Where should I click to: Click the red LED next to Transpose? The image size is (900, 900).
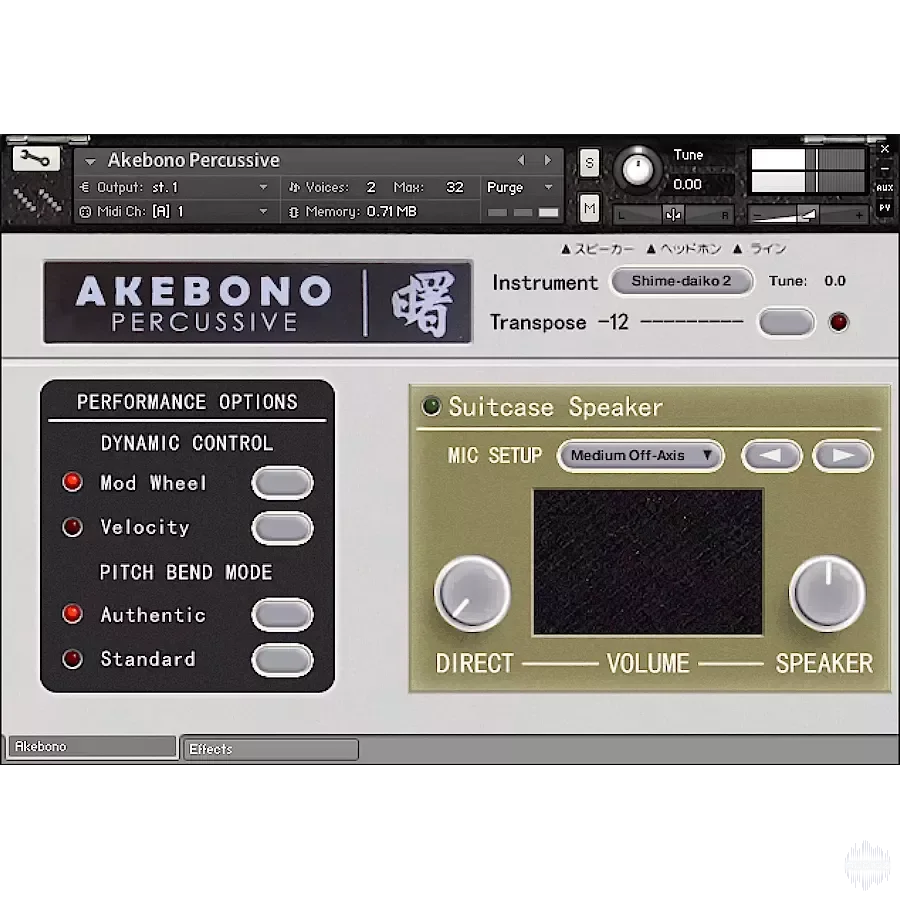pos(839,322)
